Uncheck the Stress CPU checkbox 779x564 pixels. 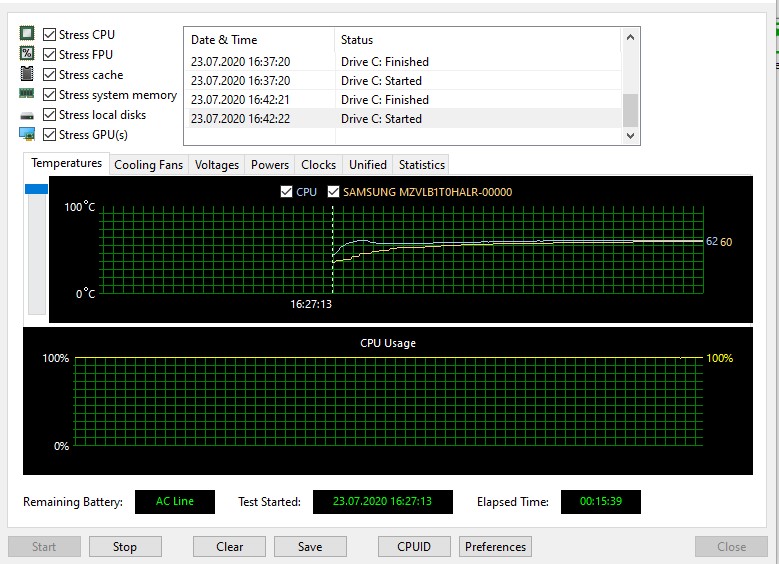click(x=49, y=34)
